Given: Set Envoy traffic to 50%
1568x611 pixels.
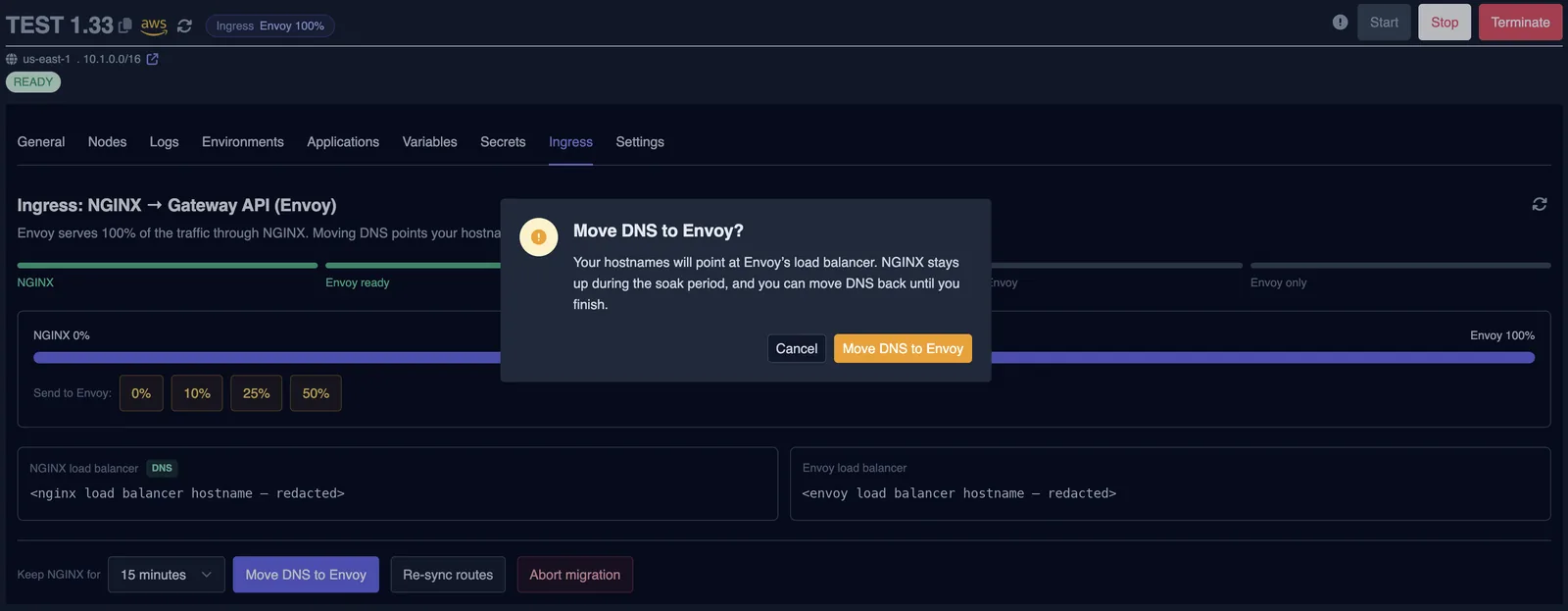Looking at the screenshot, I should tap(316, 393).
